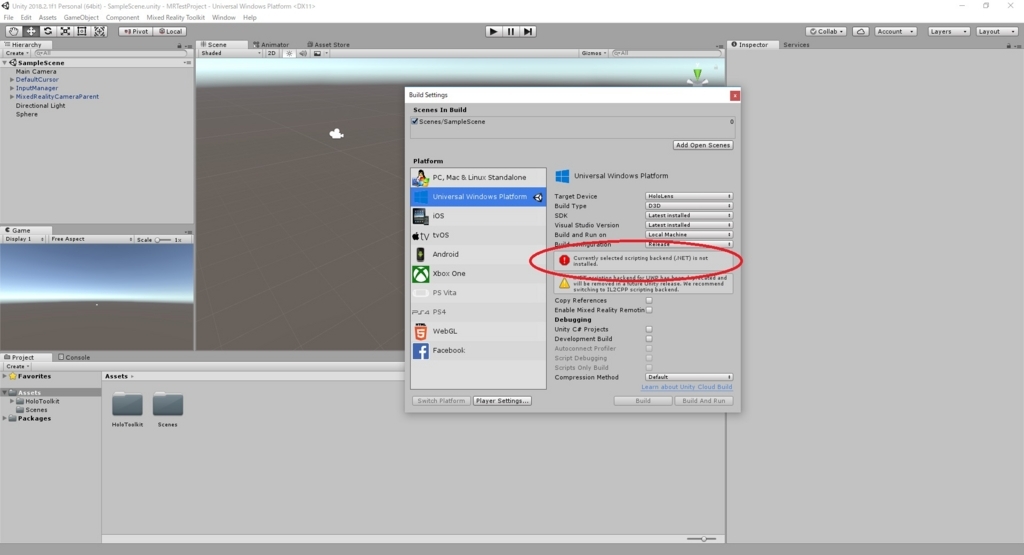This screenshot has height=555, width=1024.
Task: Select the Hand tool in toolbar
Action: [x=13, y=31]
